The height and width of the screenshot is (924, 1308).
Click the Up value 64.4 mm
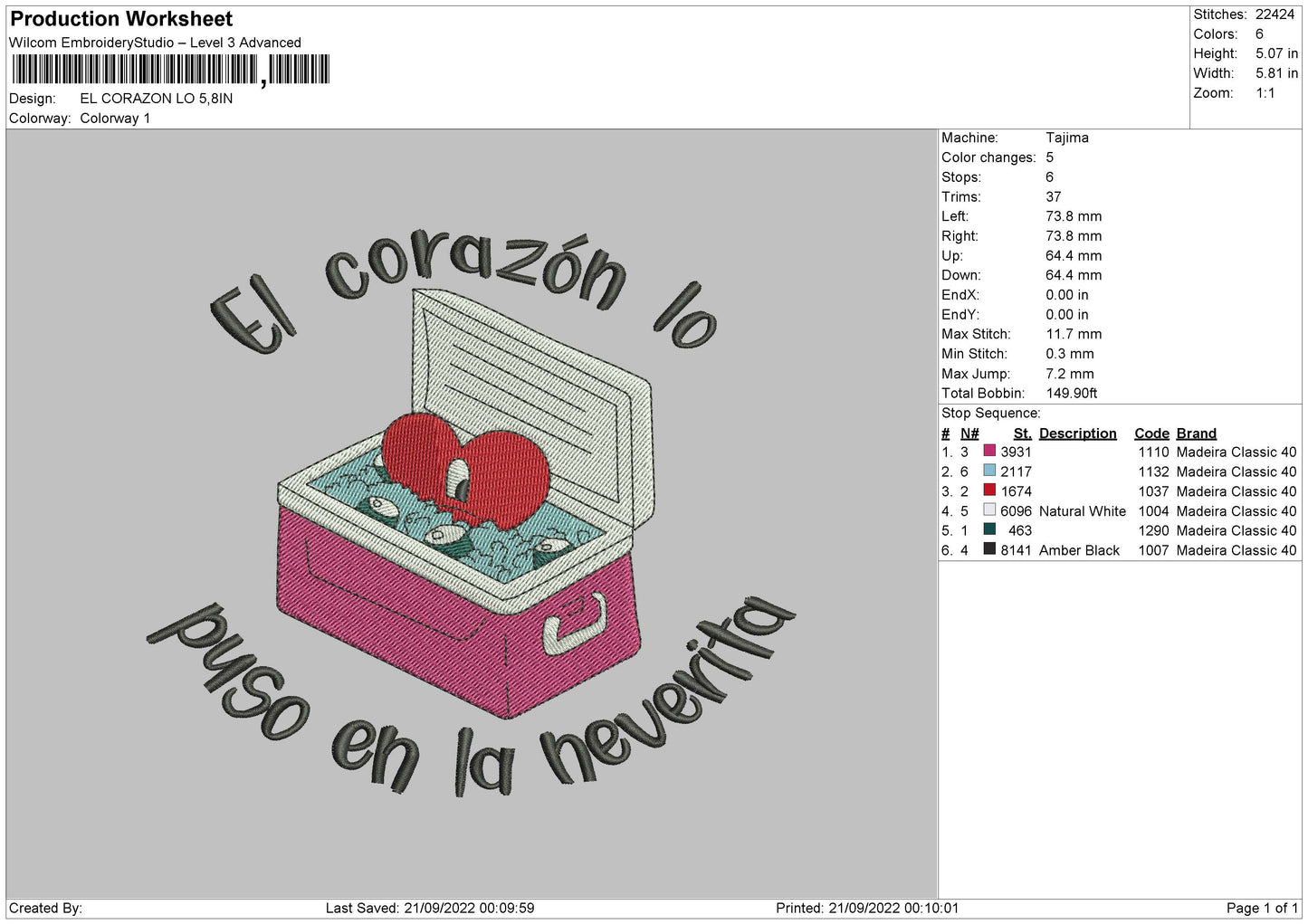1074,255
